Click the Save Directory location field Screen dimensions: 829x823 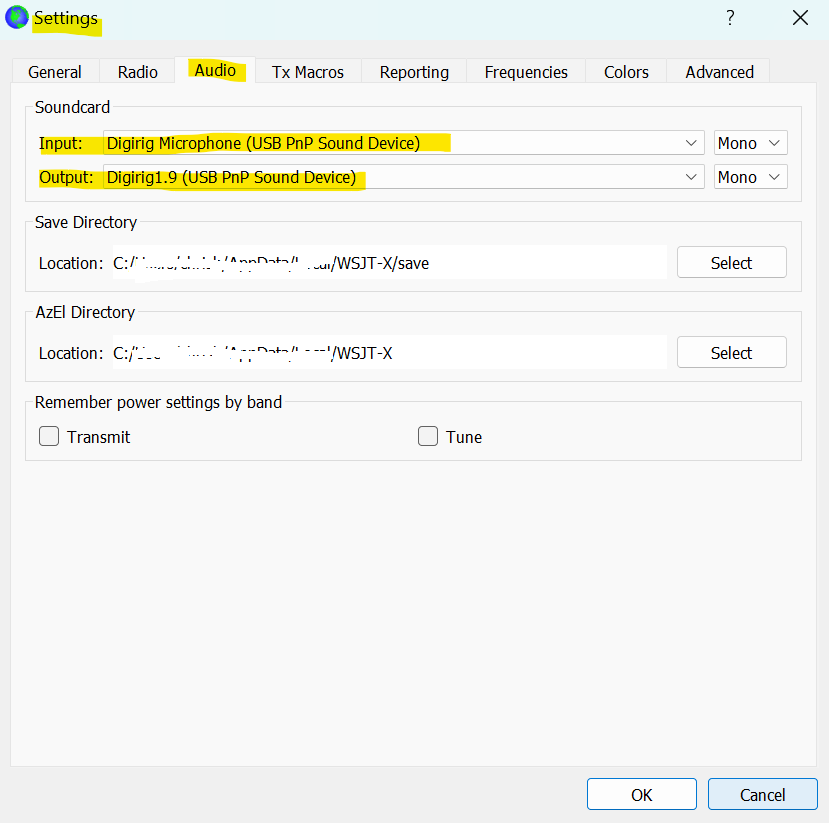click(x=389, y=262)
